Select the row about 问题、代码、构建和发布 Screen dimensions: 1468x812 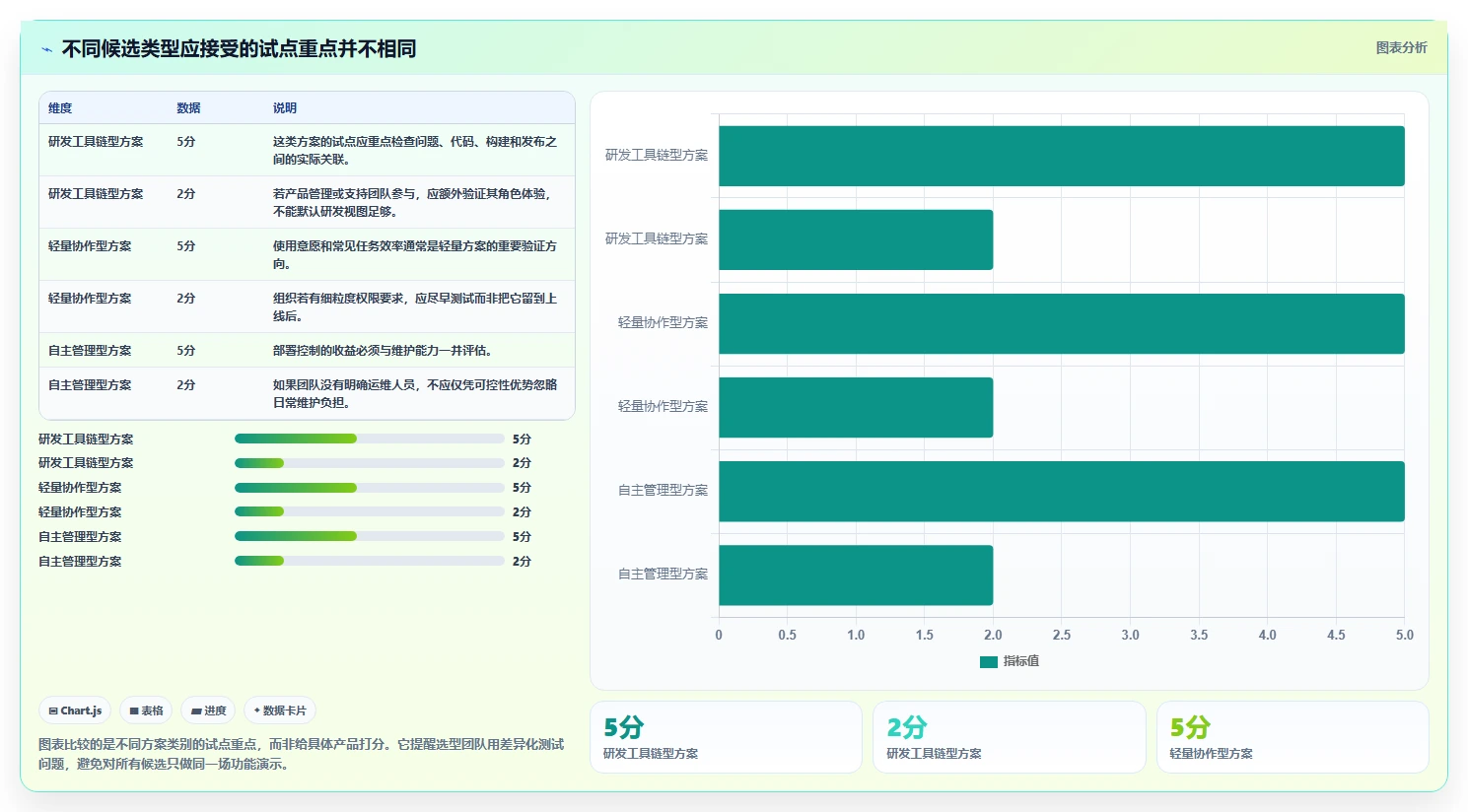[307, 150]
